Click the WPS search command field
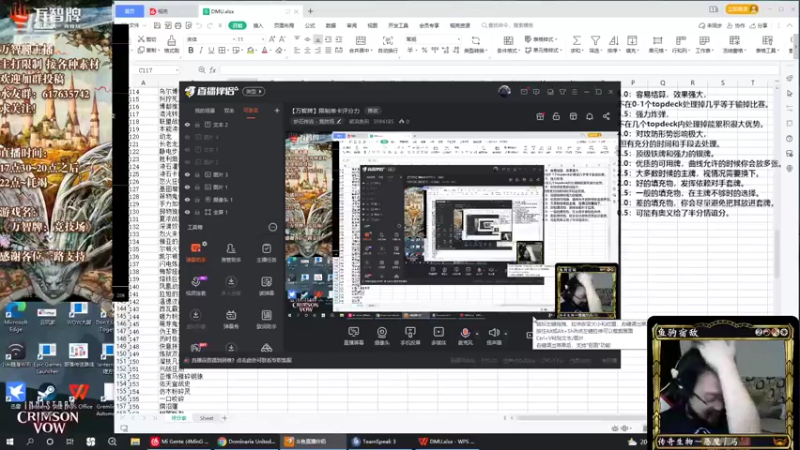The image size is (800, 450). (508, 26)
